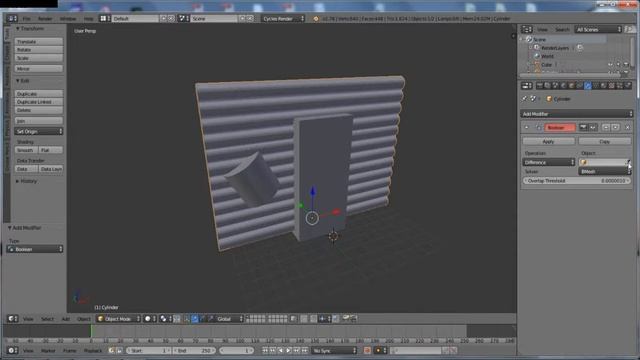The width and height of the screenshot is (640, 360).
Task: Play the animation in reverse
Action: point(281,350)
